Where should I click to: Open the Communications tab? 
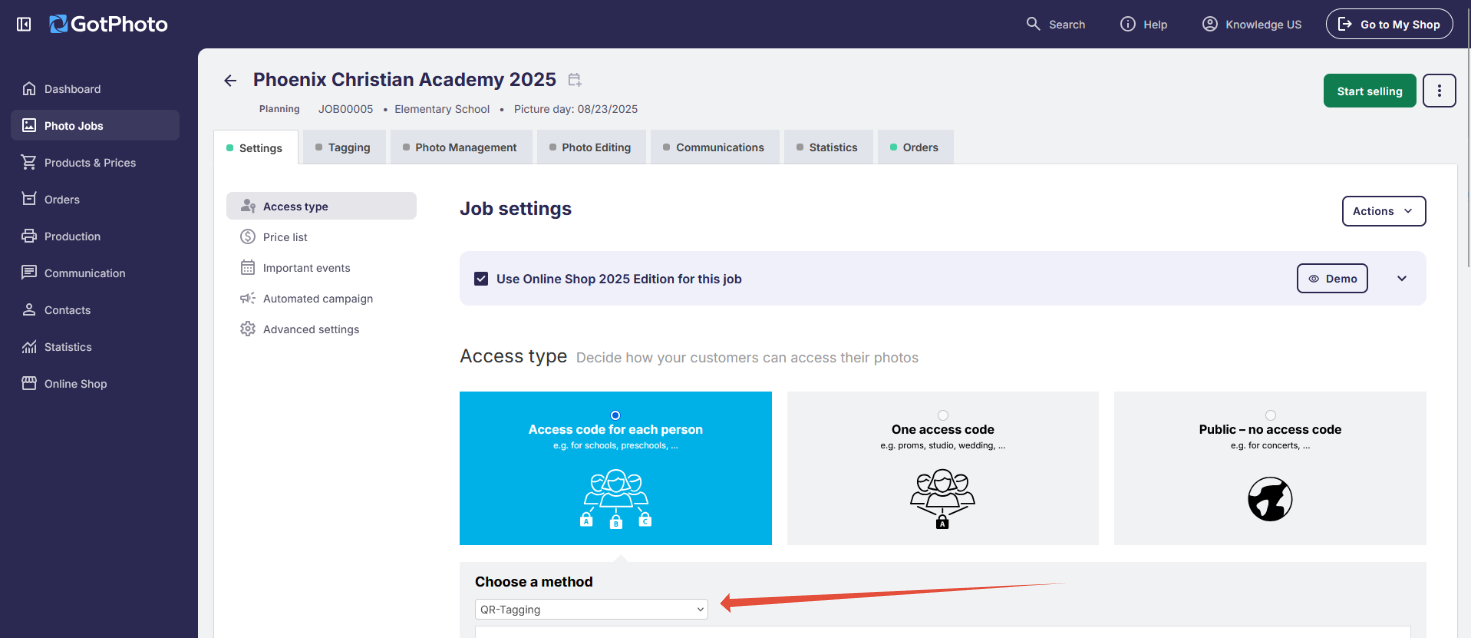[714, 147]
